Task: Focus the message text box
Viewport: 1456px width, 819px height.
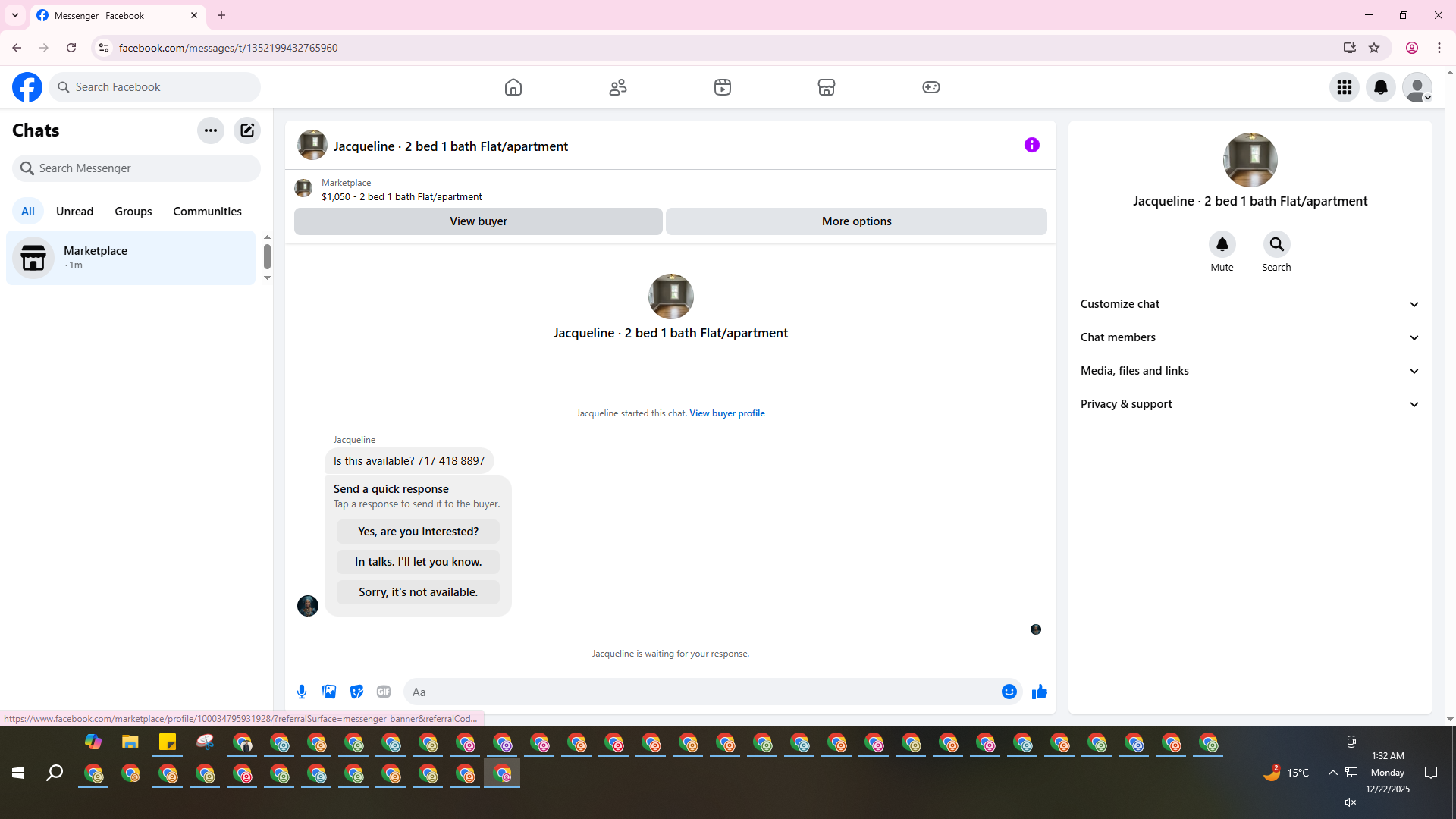Action: coord(704,692)
